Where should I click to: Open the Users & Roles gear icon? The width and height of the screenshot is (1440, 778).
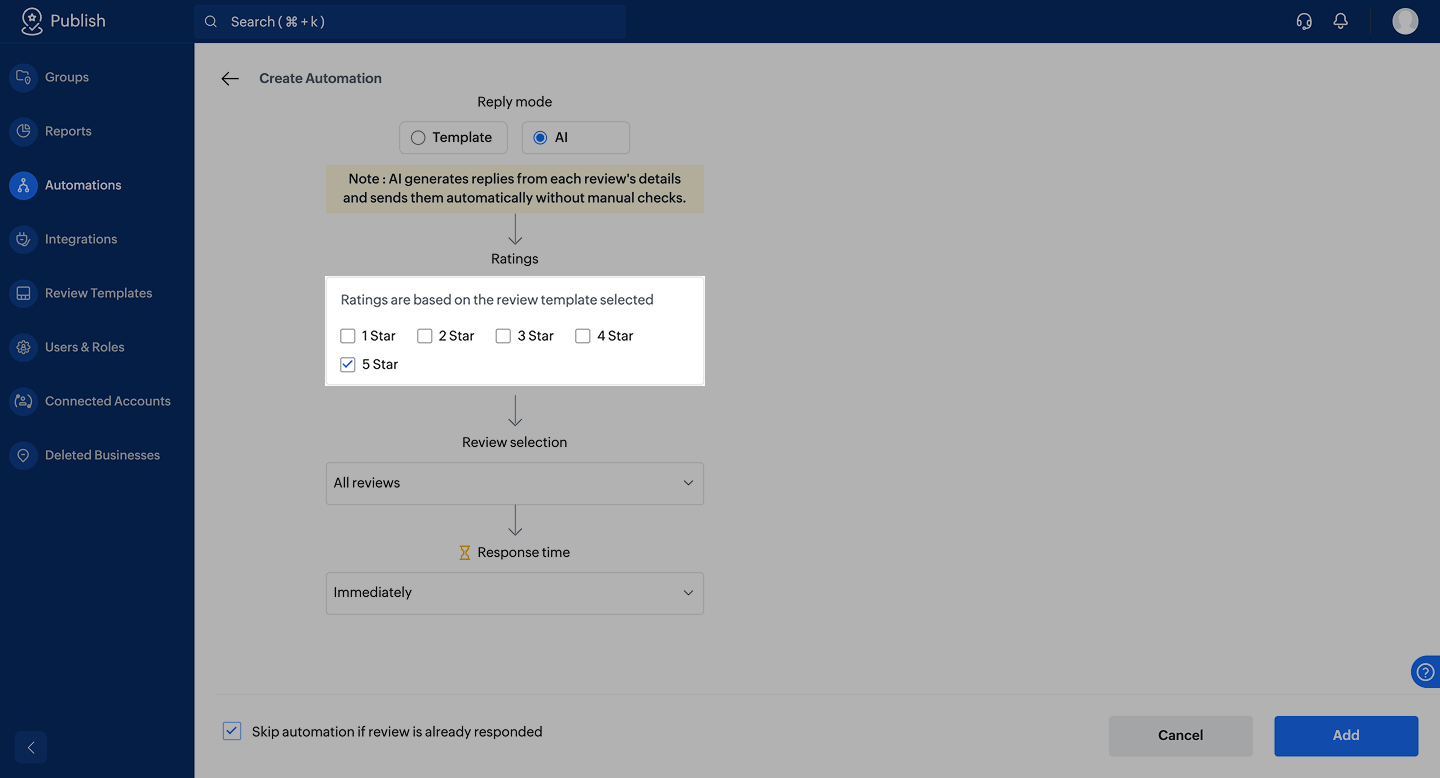coord(23,347)
